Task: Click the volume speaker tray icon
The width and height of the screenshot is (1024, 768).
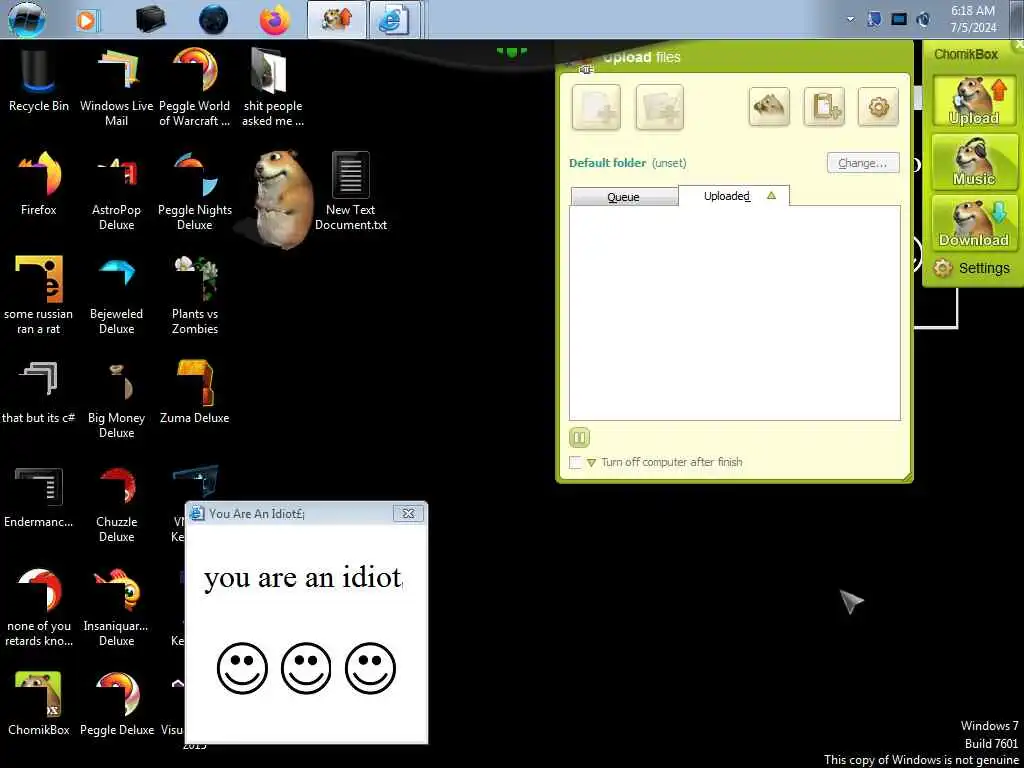Action: pyautogui.click(x=923, y=19)
